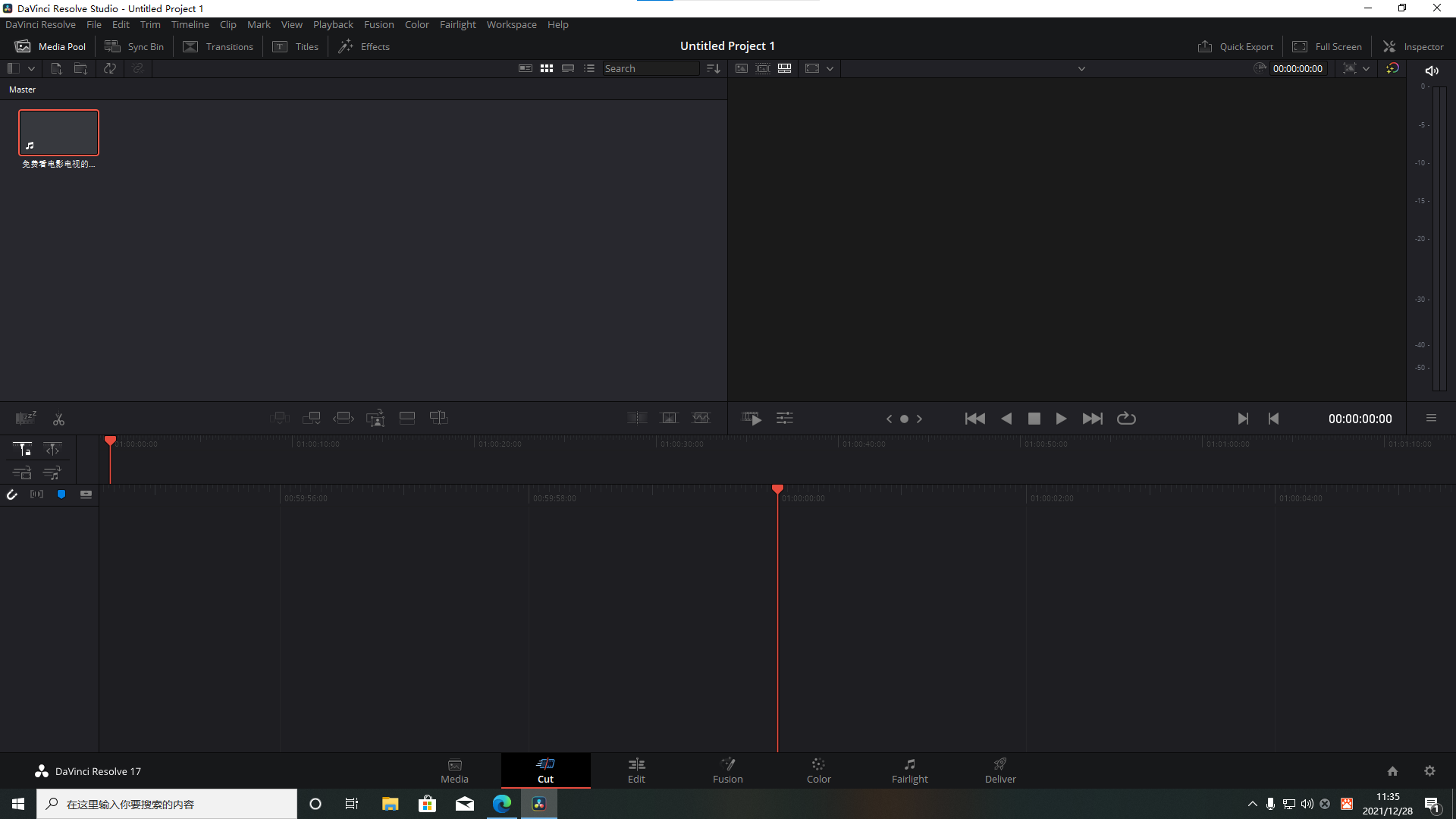This screenshot has height=819, width=1456.
Task: Select Timeline viewer mode
Action: pyautogui.click(x=785, y=68)
